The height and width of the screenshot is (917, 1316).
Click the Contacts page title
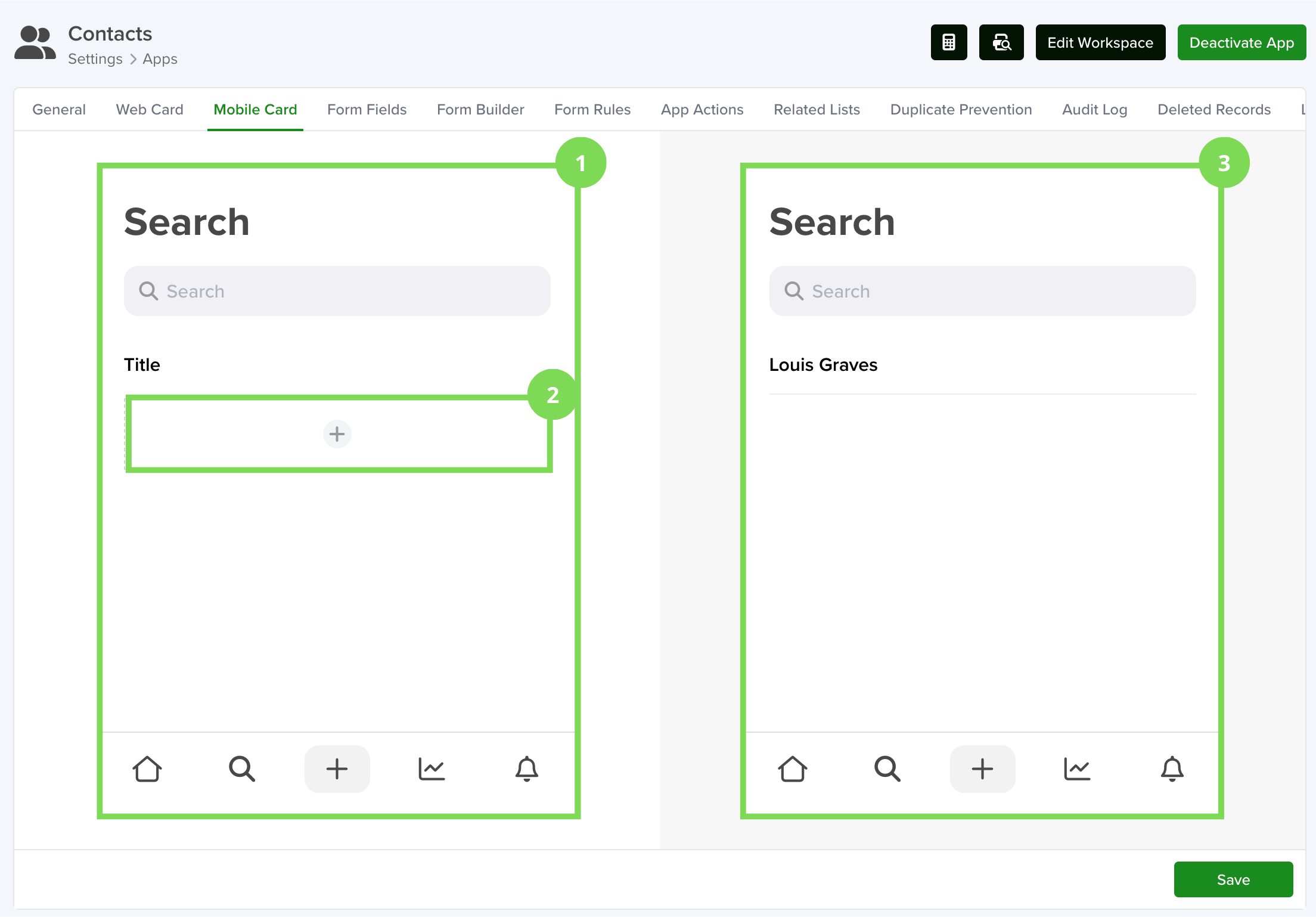(110, 33)
